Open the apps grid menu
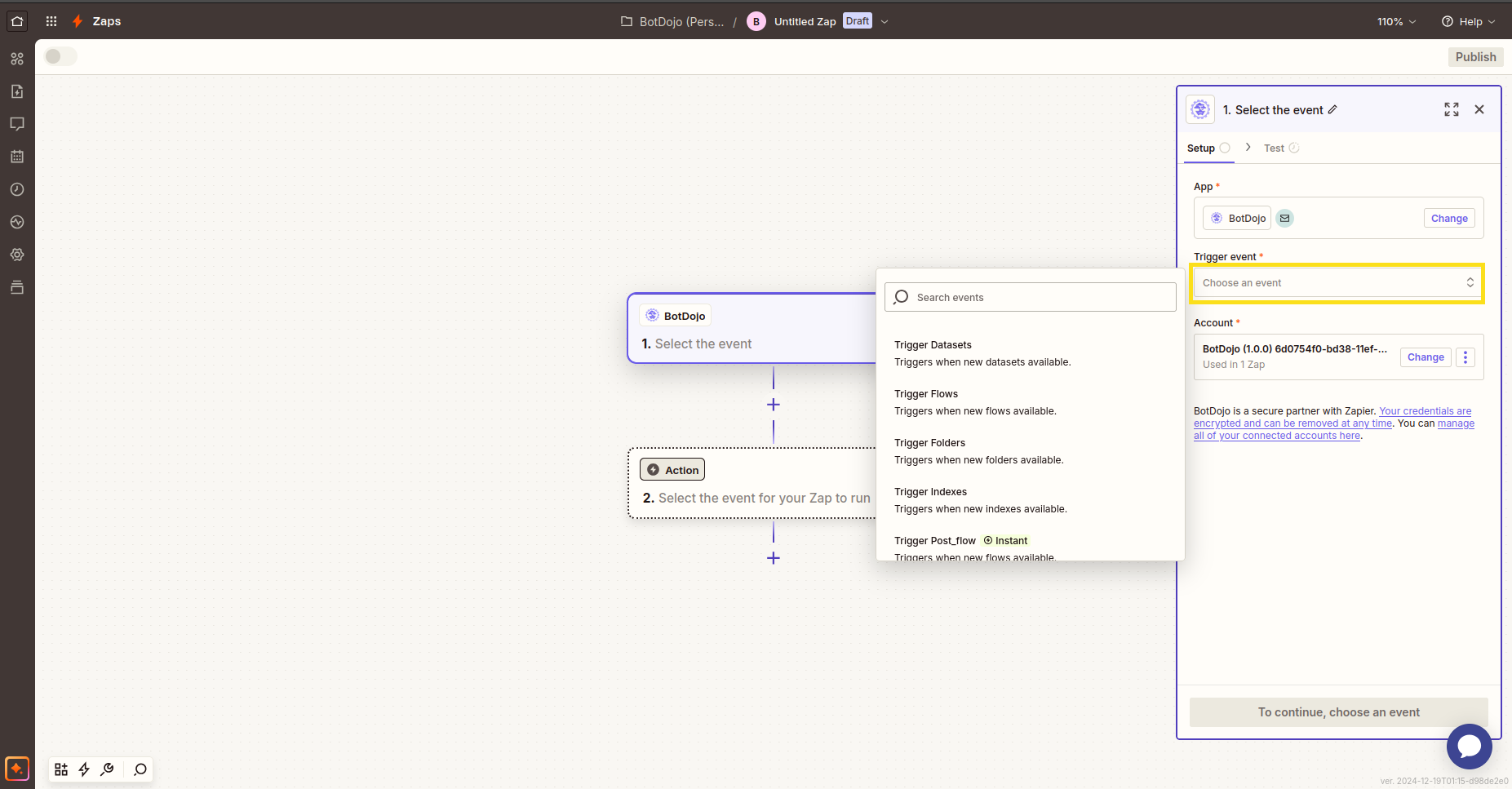This screenshot has height=789, width=1512. 51,21
